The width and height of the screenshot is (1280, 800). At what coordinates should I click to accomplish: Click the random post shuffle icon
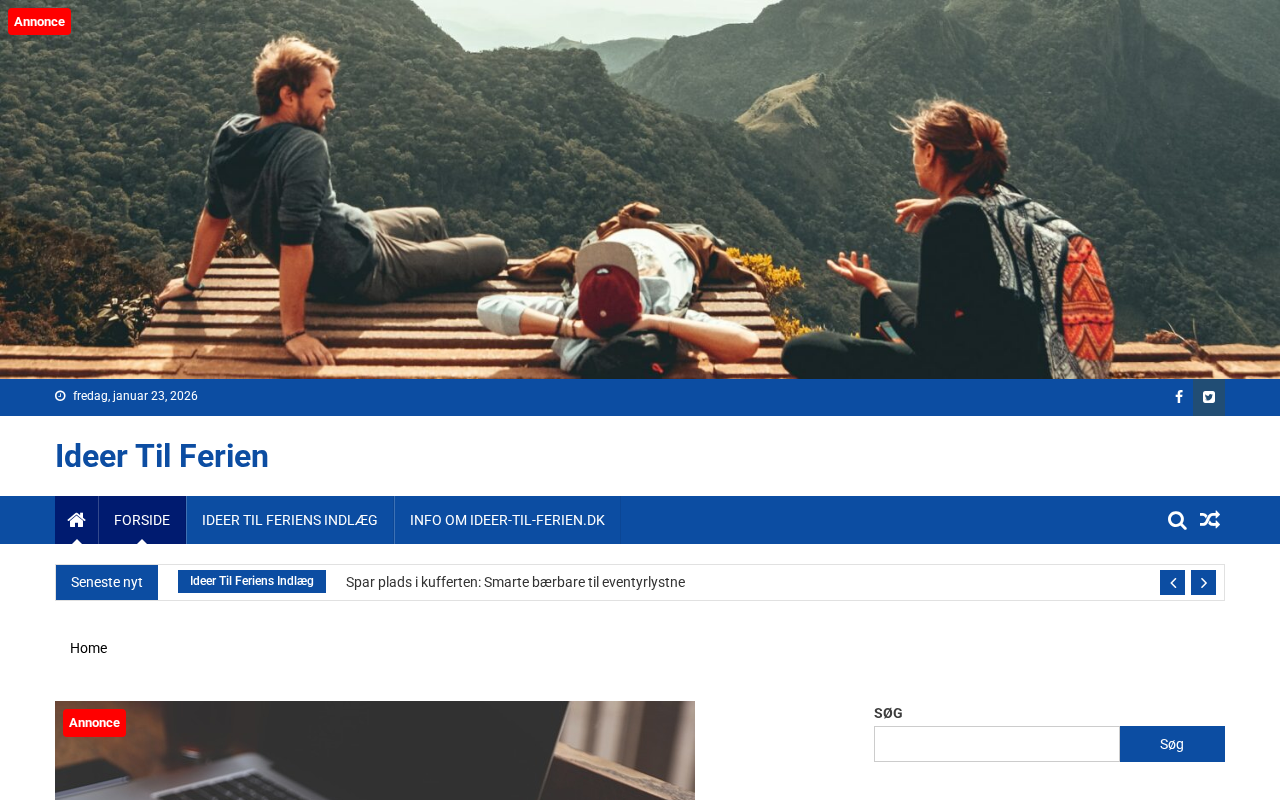(1210, 520)
